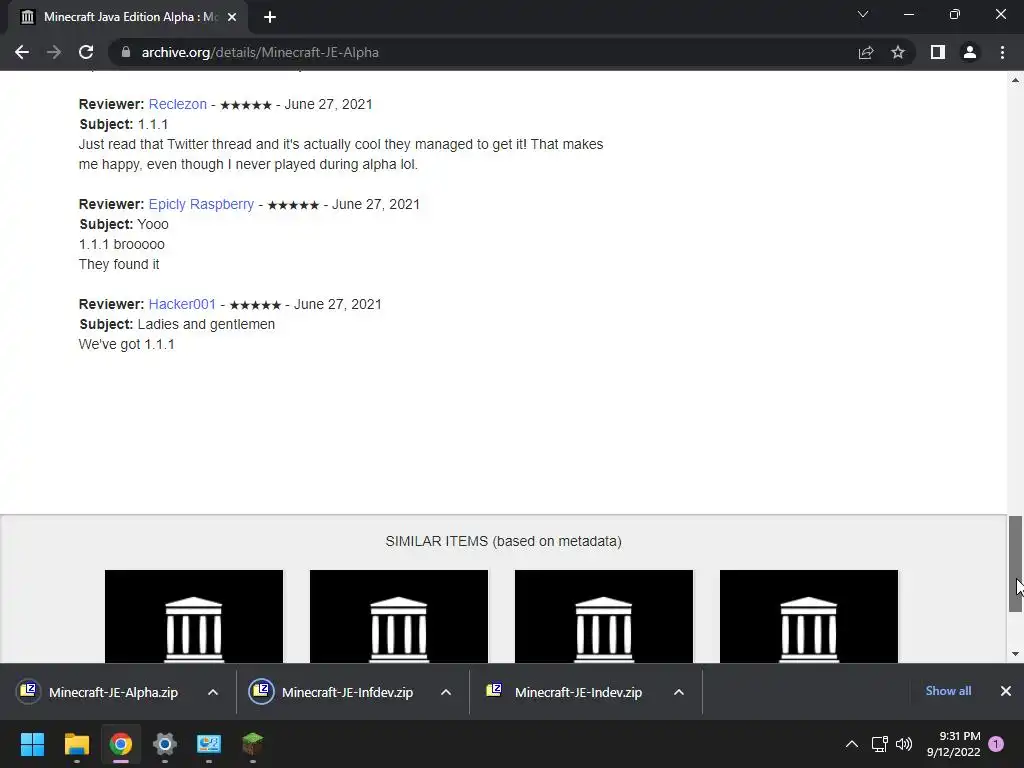The width and height of the screenshot is (1024, 768).
Task: Click the scrollbar down arrow
Action: click(x=1015, y=654)
